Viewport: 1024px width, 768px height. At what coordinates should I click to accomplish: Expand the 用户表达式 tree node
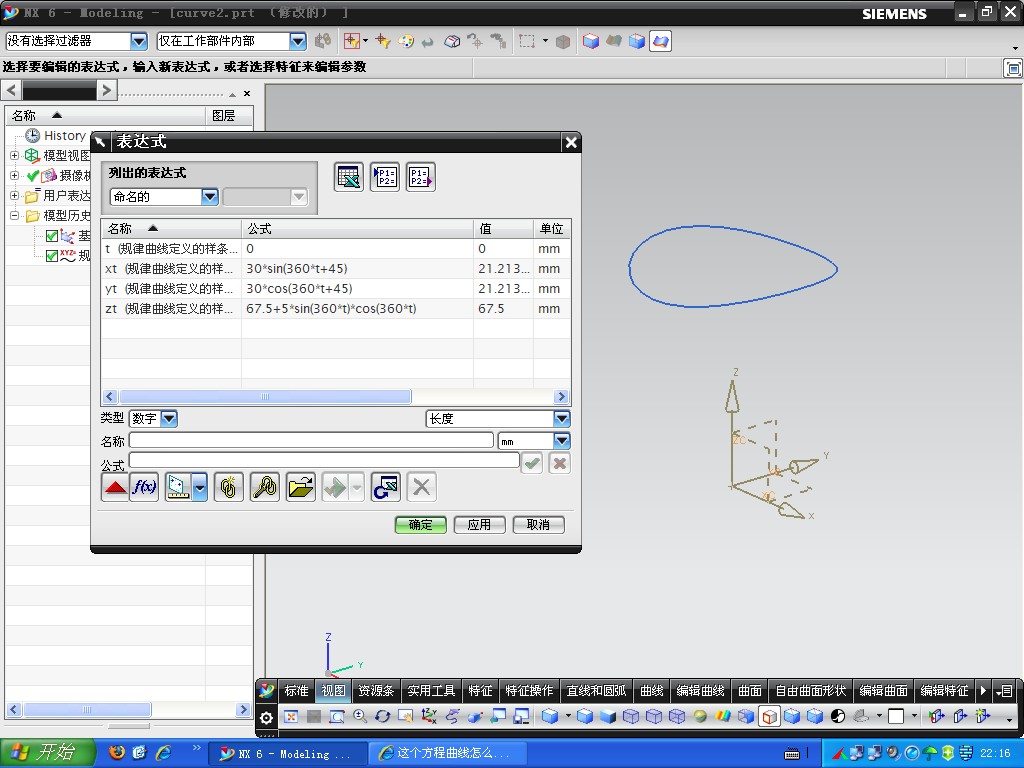tap(14, 195)
